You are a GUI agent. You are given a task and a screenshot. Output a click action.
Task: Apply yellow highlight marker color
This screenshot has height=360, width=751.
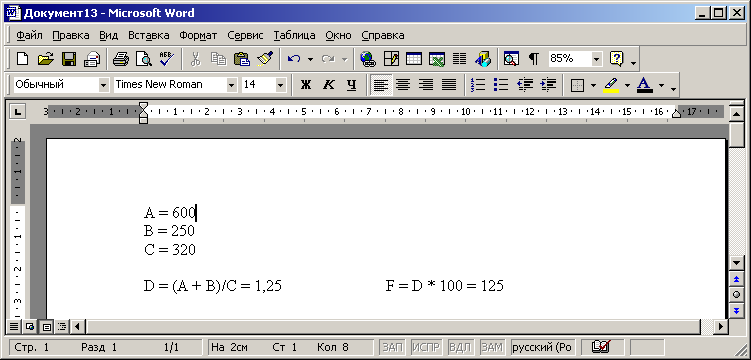[x=611, y=85]
